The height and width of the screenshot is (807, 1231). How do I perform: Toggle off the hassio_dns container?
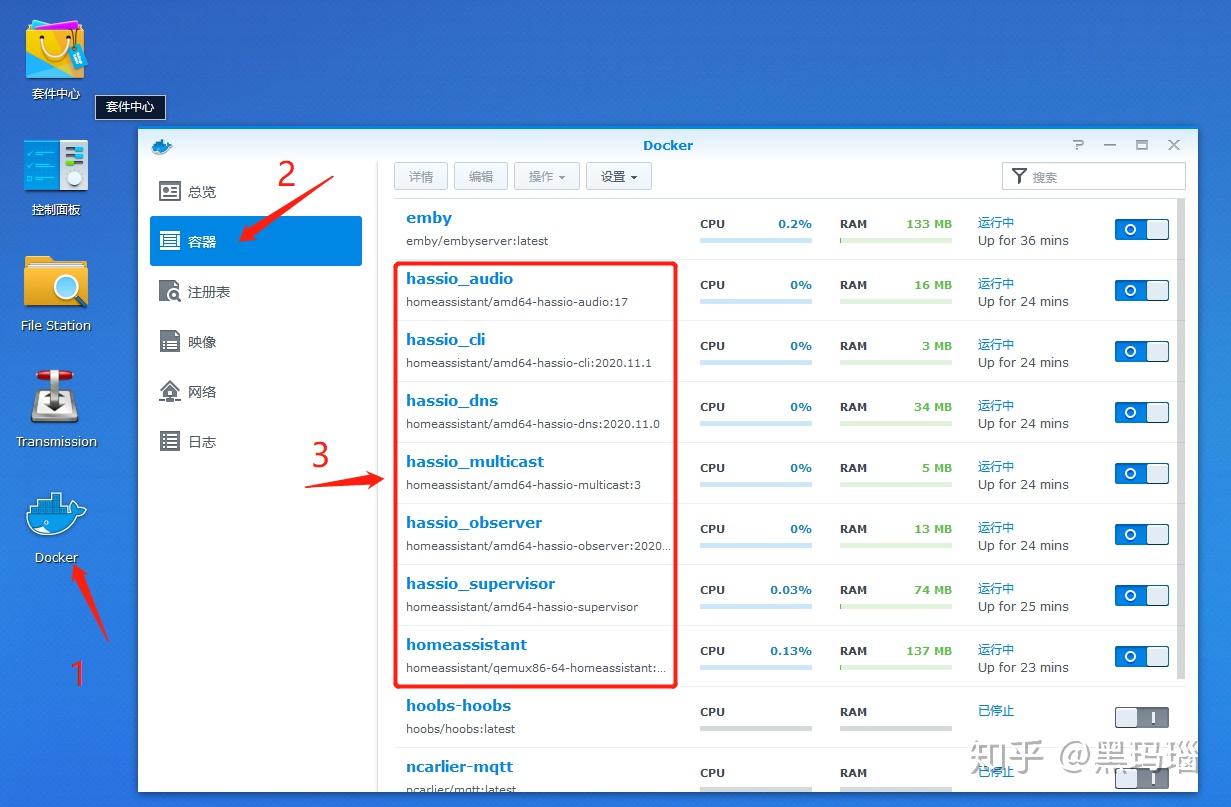click(1141, 412)
